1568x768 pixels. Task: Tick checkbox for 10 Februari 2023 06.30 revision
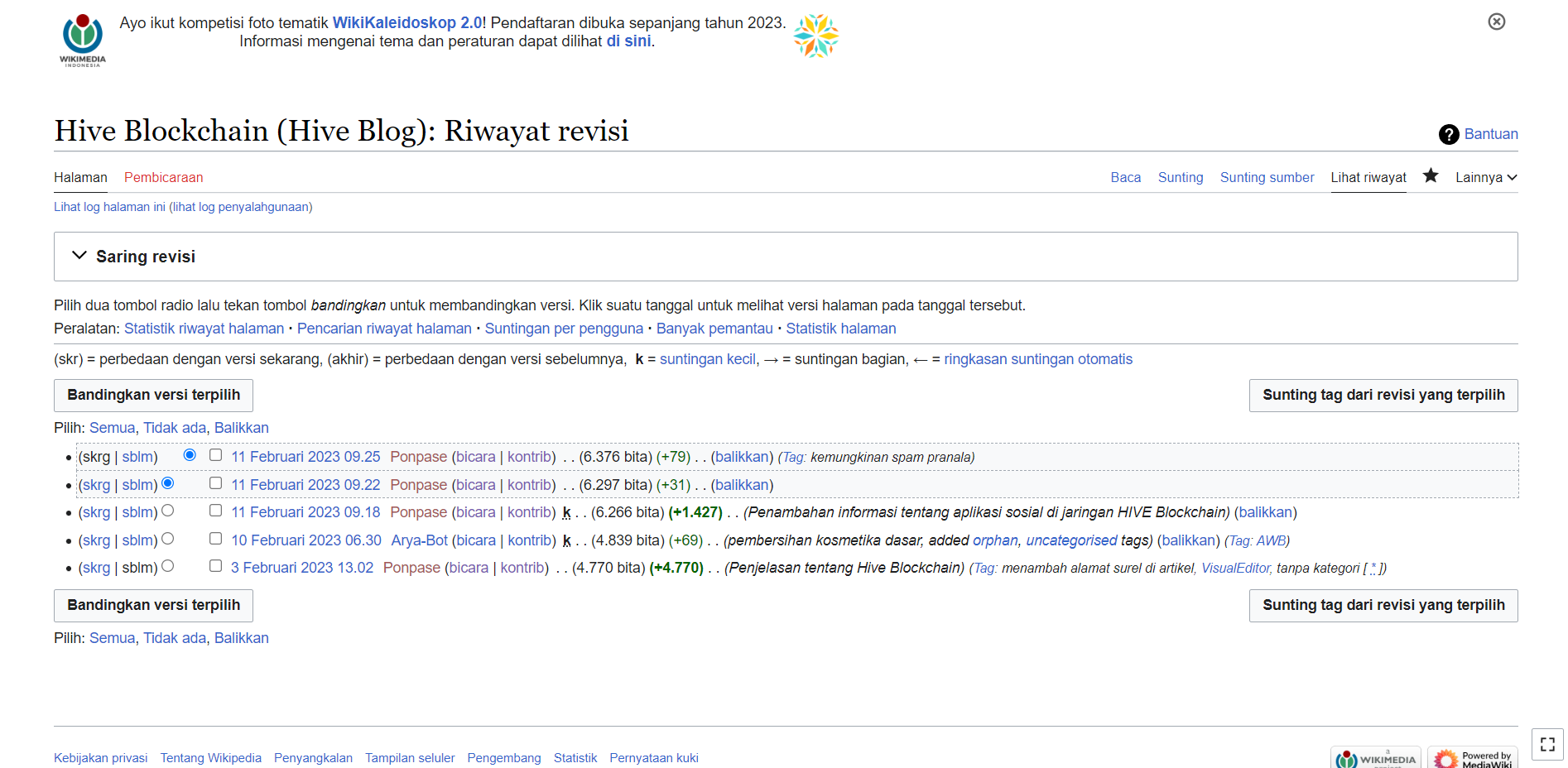point(215,539)
